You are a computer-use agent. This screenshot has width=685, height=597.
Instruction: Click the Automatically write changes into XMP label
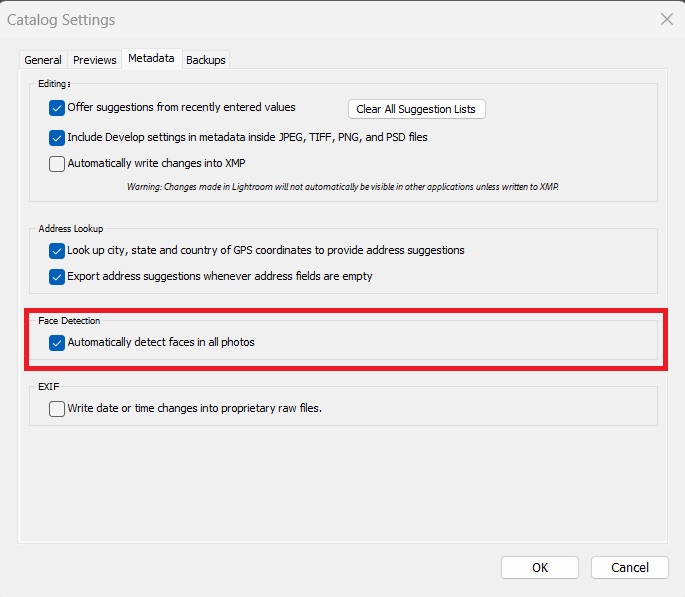(156, 163)
